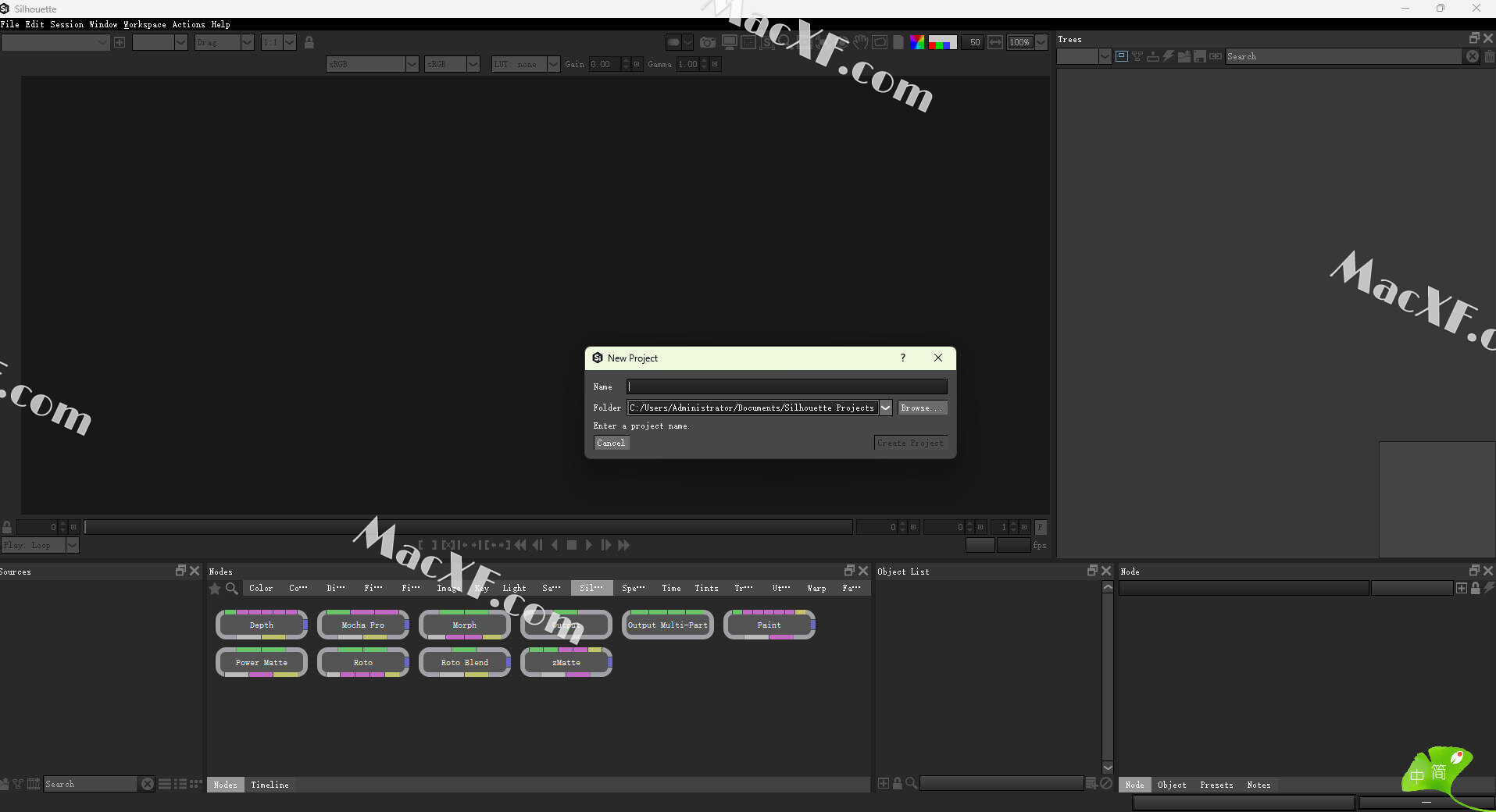
Task: Click into the project Name field
Action: click(x=786, y=386)
